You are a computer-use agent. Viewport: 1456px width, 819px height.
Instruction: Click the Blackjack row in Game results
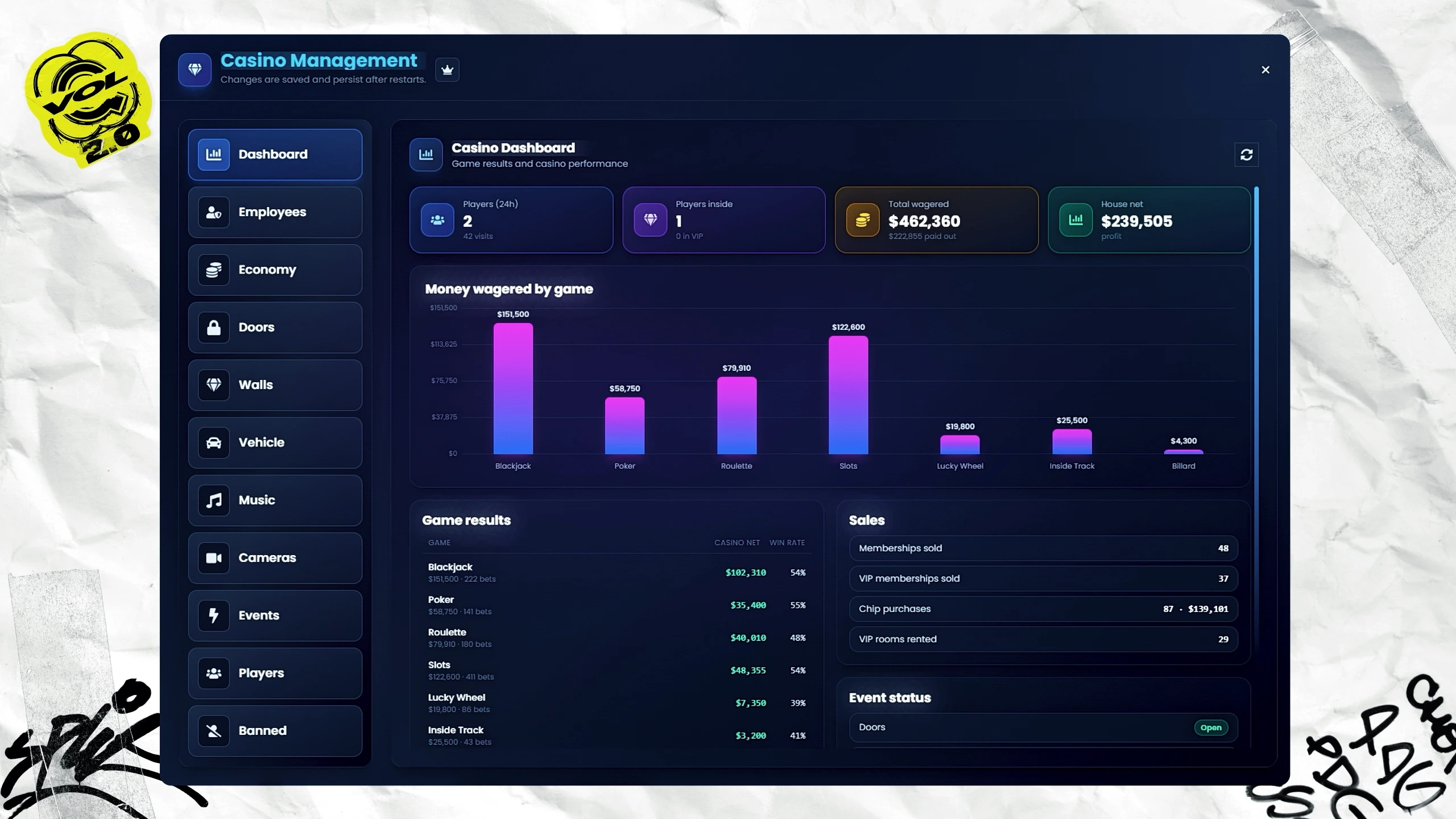pyautogui.click(x=617, y=573)
